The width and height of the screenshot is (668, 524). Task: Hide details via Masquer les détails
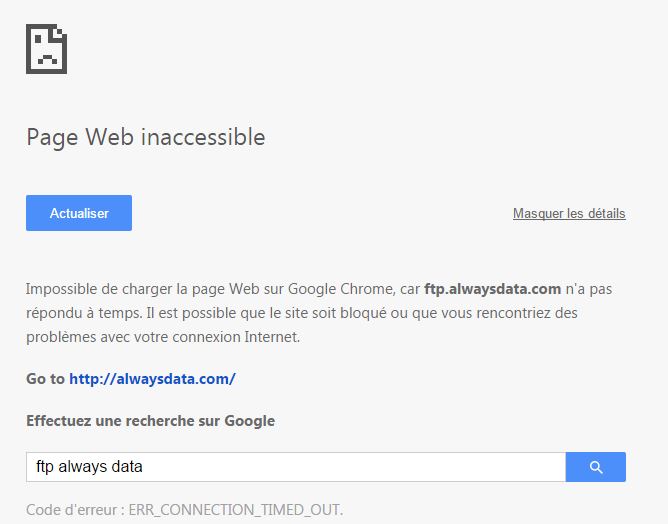tap(569, 213)
